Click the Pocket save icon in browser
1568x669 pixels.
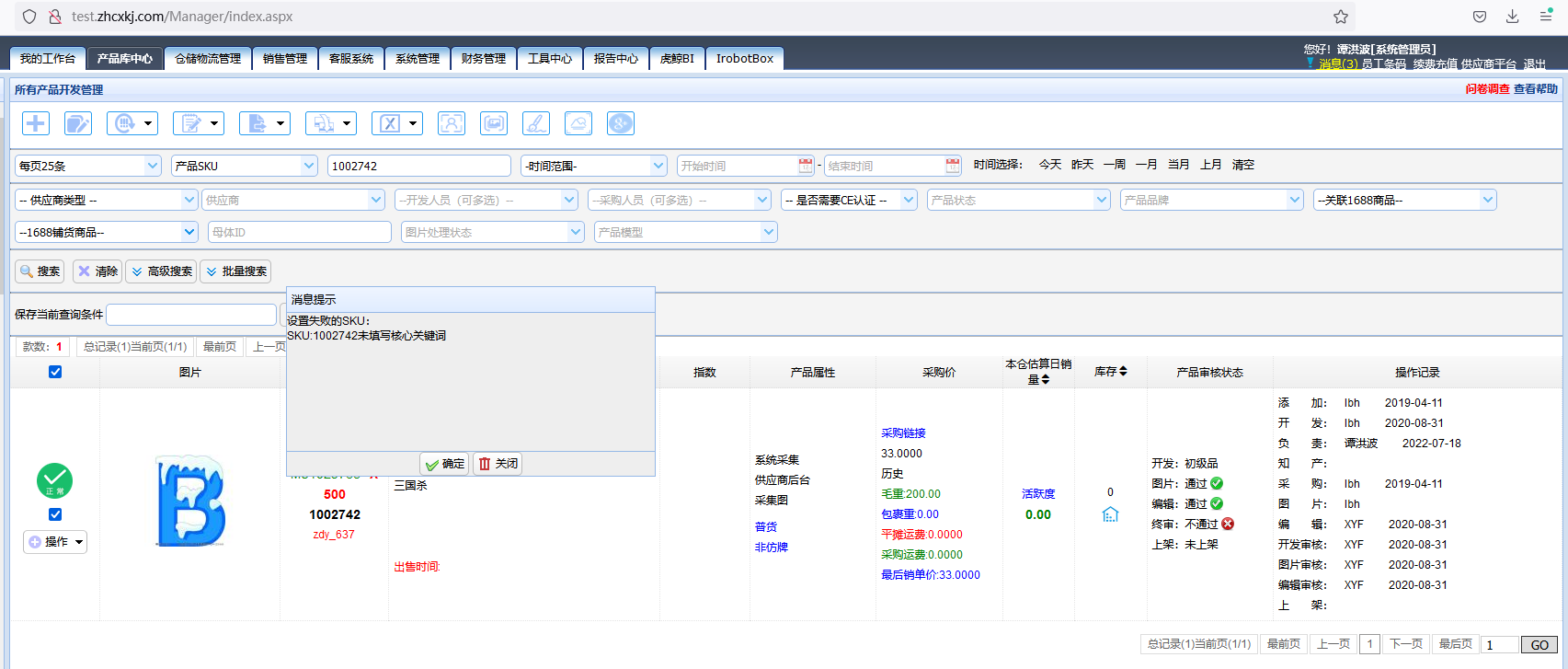coord(1480,17)
